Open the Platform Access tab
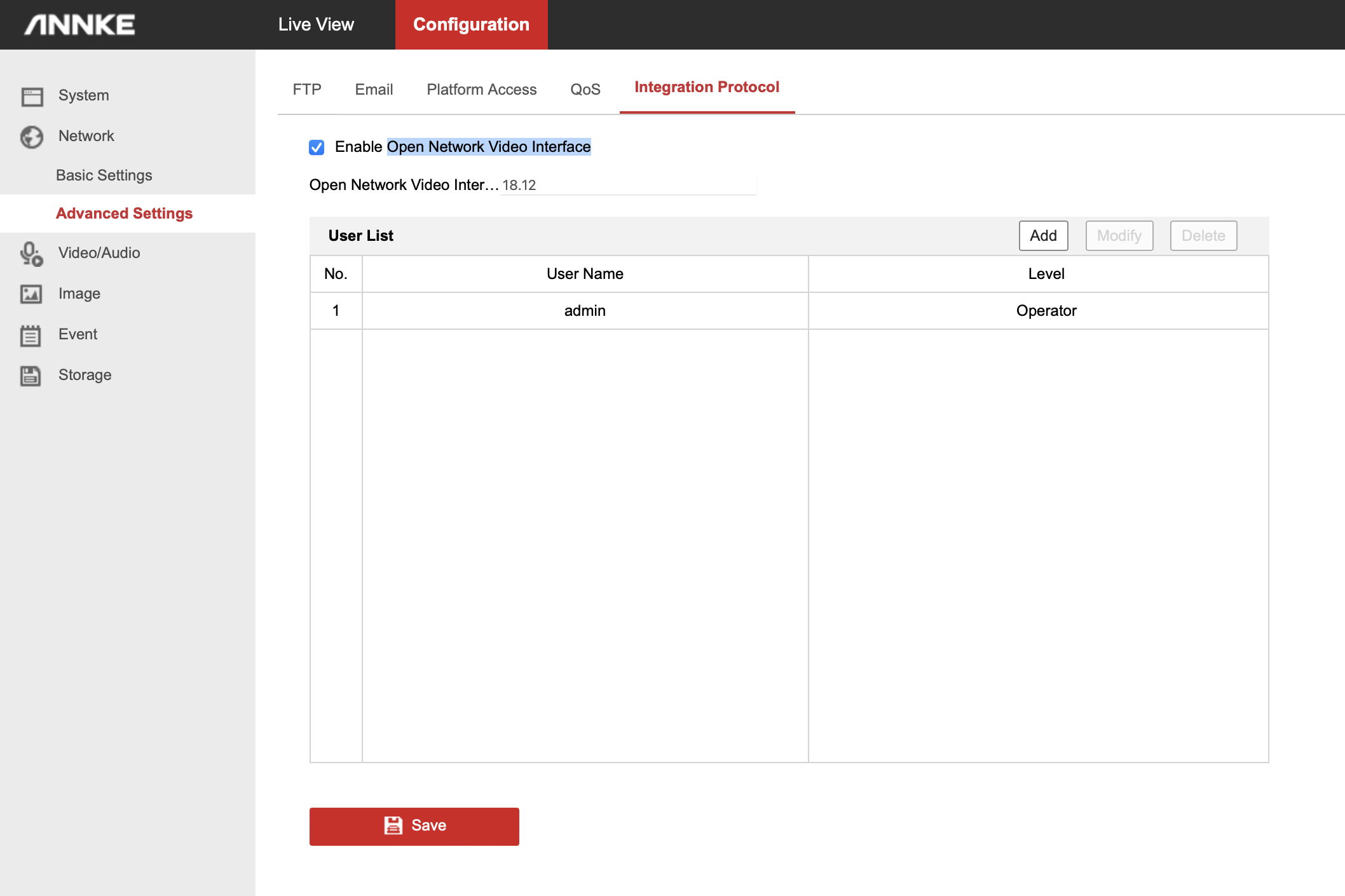The height and width of the screenshot is (896, 1345). tap(481, 90)
